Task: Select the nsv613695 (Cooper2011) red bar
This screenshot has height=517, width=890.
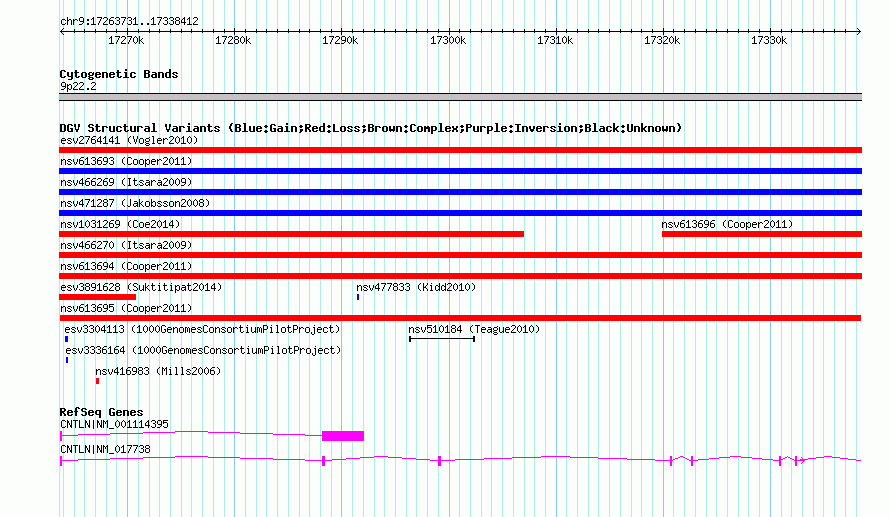Action: 460,318
